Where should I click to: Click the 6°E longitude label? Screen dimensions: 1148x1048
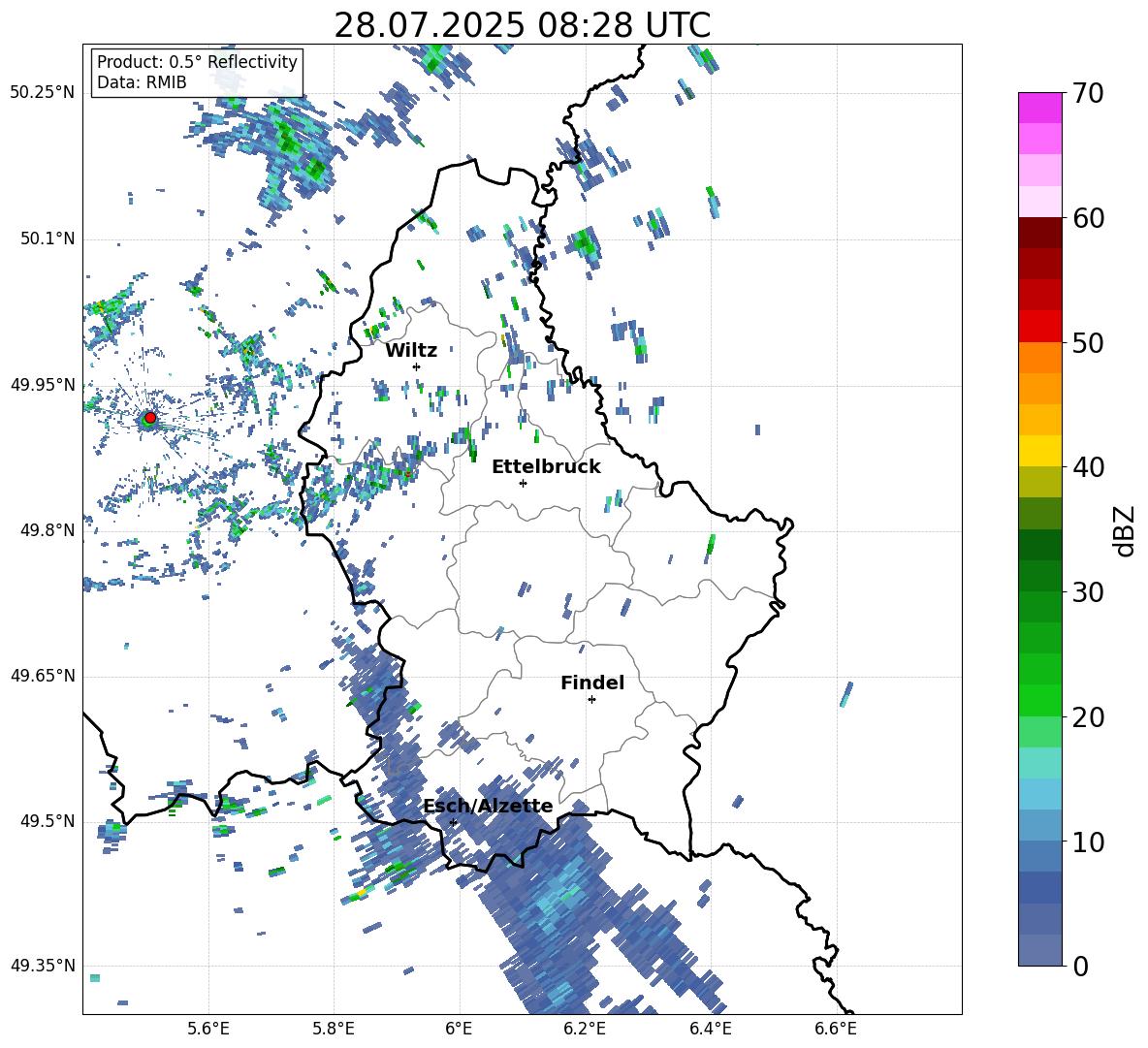pos(459,1029)
